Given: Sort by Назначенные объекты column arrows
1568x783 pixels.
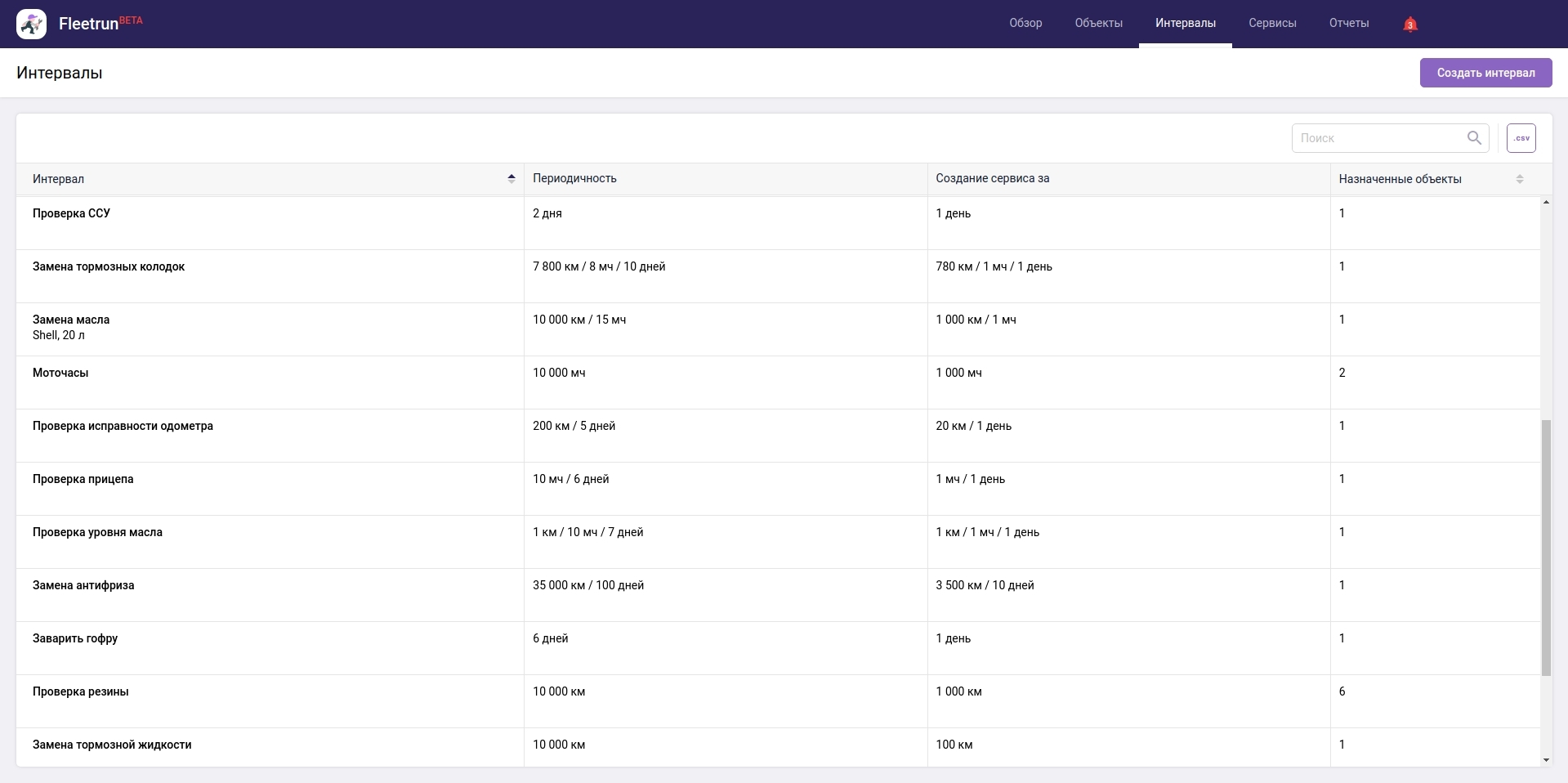Looking at the screenshot, I should coord(1520,179).
